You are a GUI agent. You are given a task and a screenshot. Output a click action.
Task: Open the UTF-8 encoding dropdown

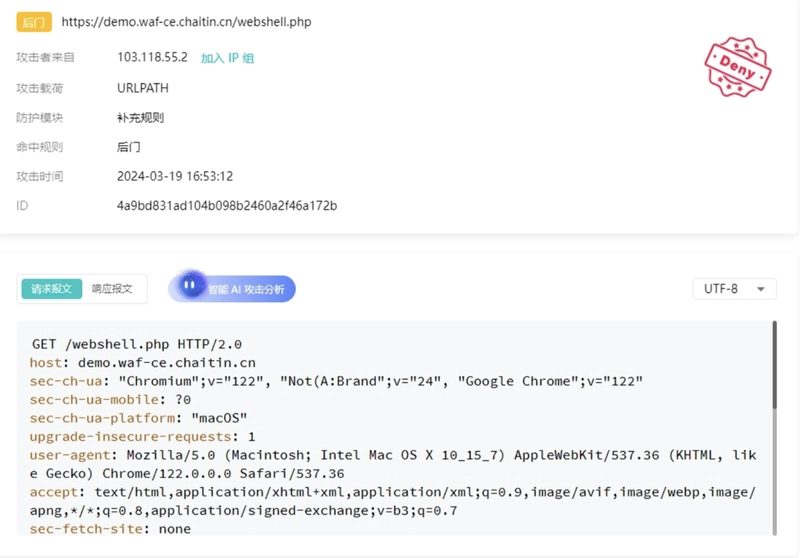pos(734,289)
